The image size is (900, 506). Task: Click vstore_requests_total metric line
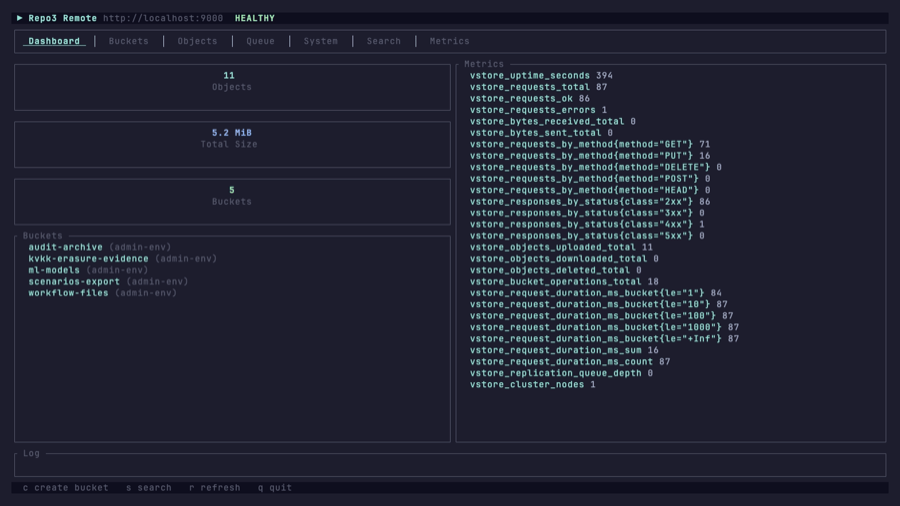pyautogui.click(x=538, y=87)
